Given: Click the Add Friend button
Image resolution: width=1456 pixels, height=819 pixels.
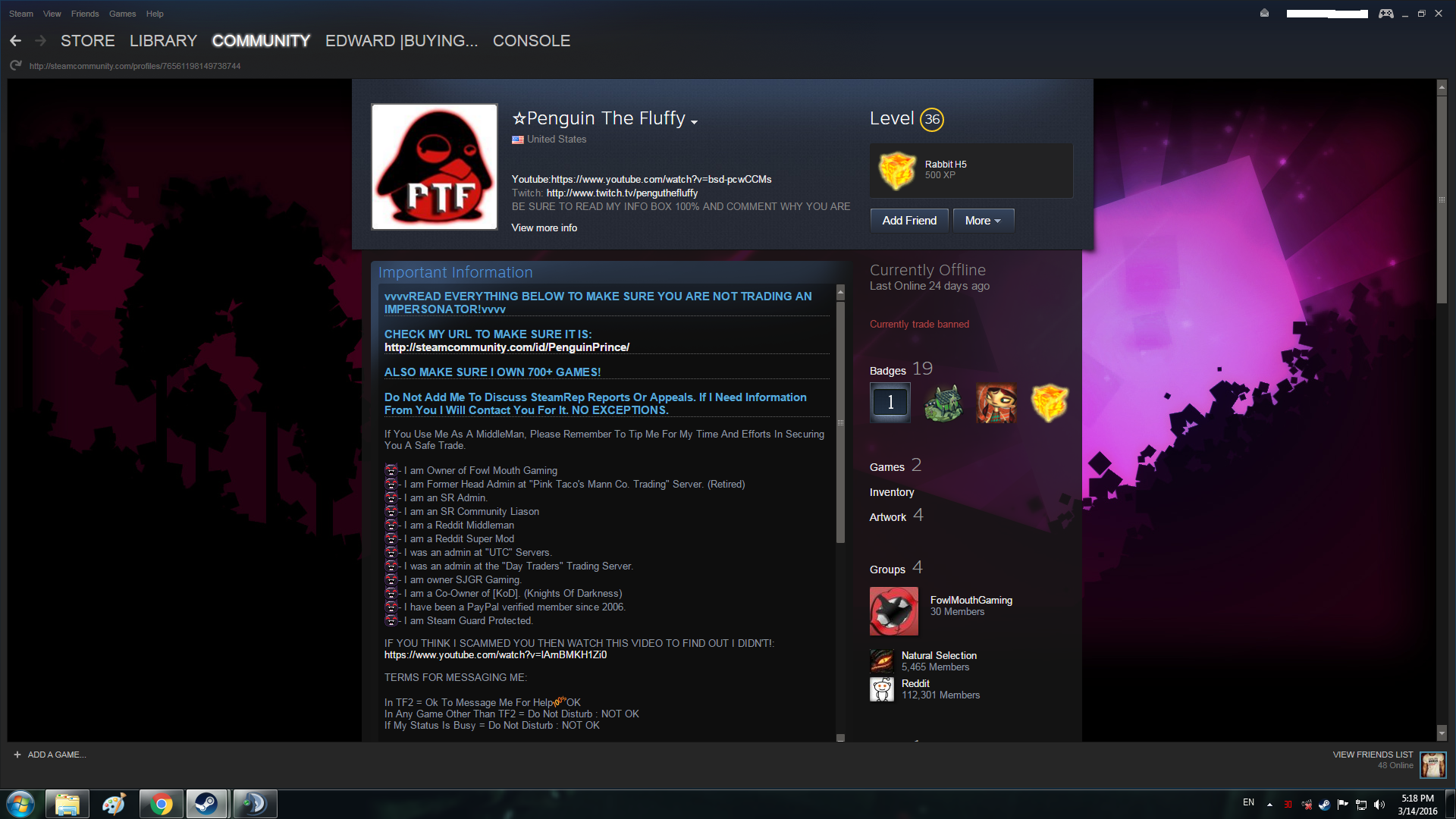Looking at the screenshot, I should click(909, 221).
